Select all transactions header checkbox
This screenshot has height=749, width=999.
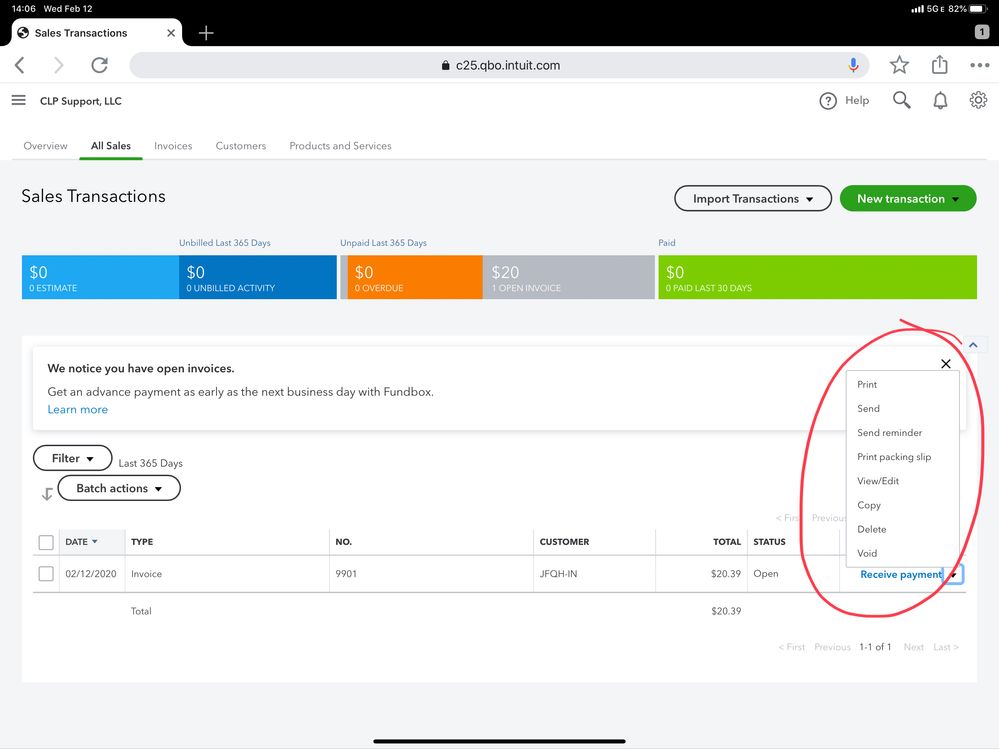pos(46,542)
